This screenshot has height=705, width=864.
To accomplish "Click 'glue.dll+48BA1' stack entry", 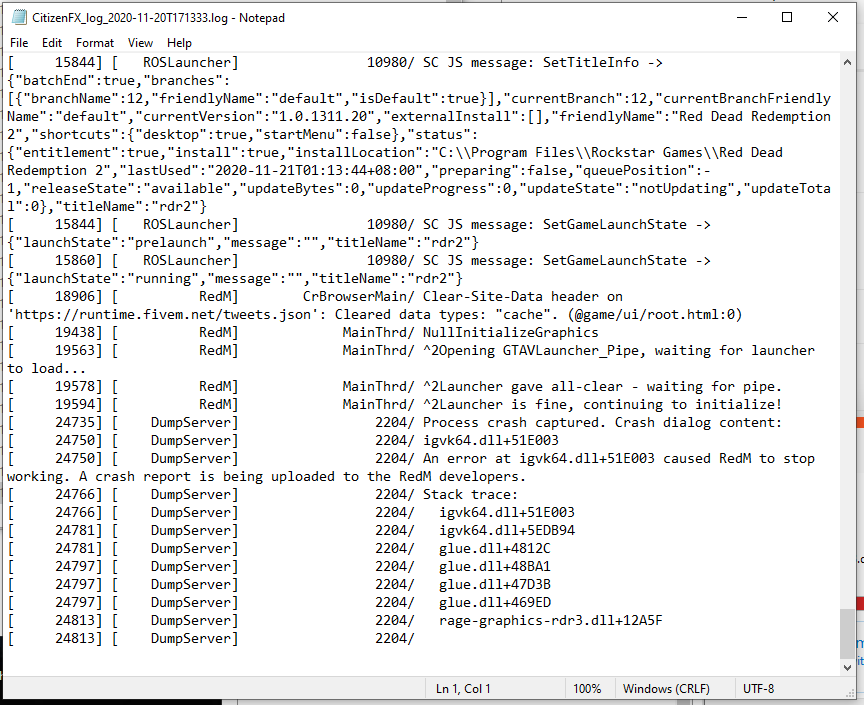I will click(x=495, y=567).
